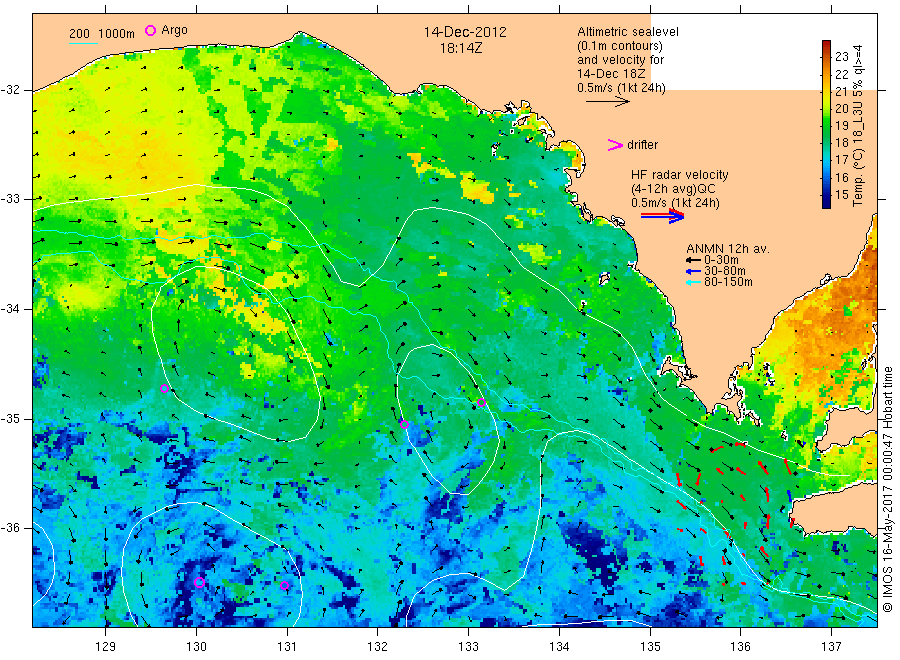Click the 'ANMN 12h av.' heading
Screen dimensions: 900x660
(727, 249)
